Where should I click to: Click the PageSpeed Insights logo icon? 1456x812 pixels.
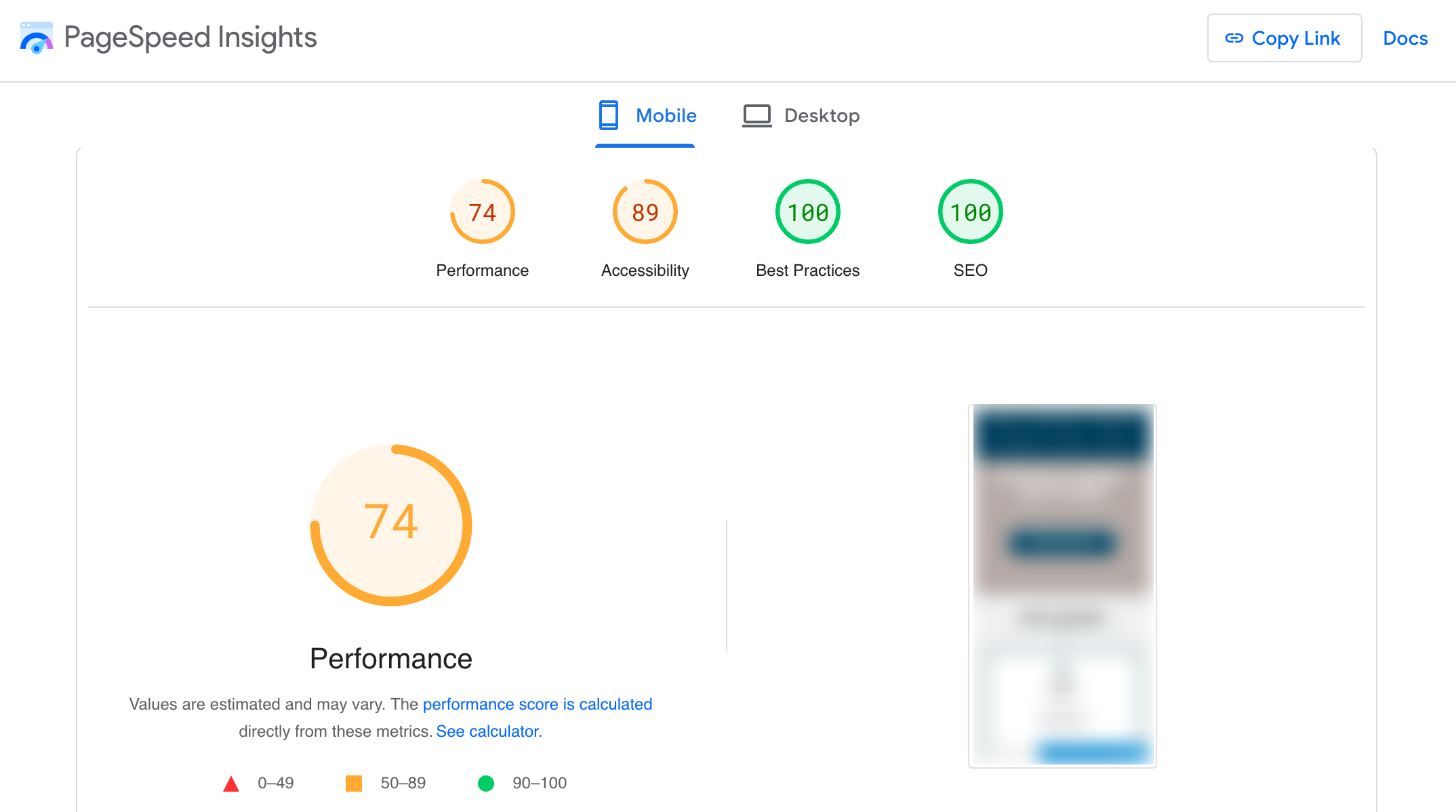point(37,38)
